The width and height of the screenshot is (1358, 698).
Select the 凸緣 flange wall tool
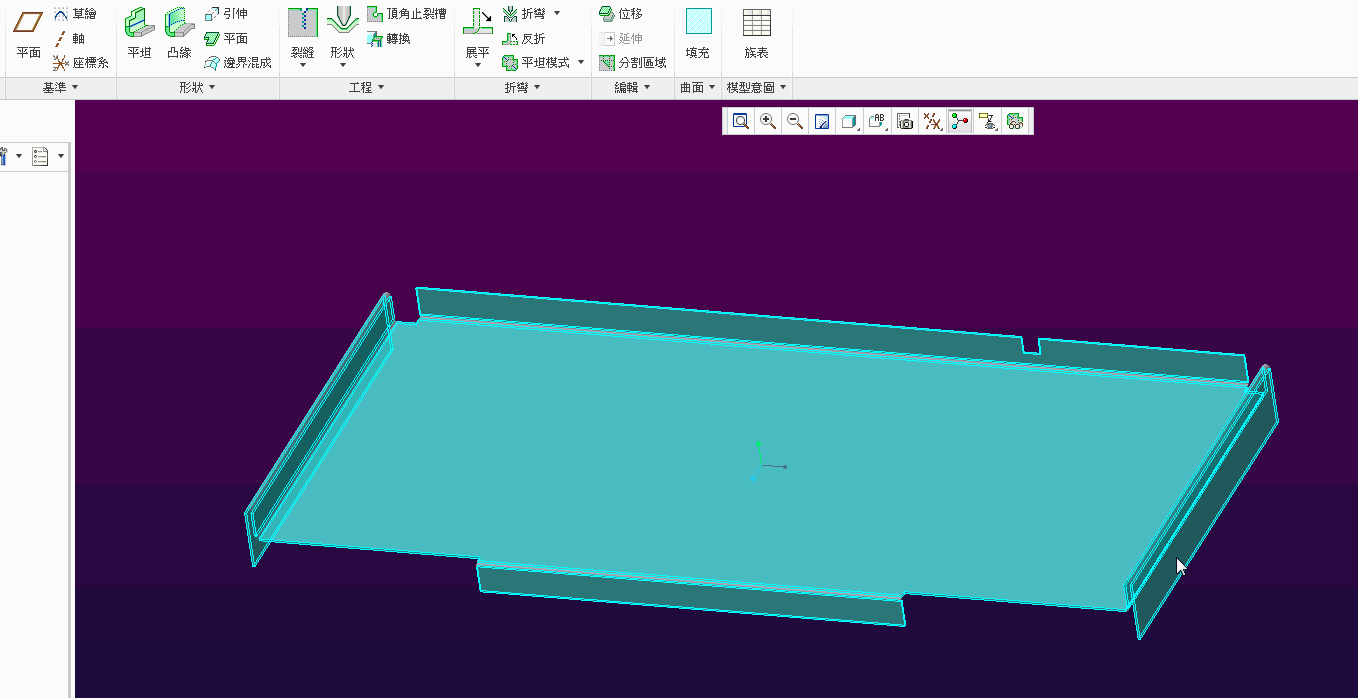179,34
